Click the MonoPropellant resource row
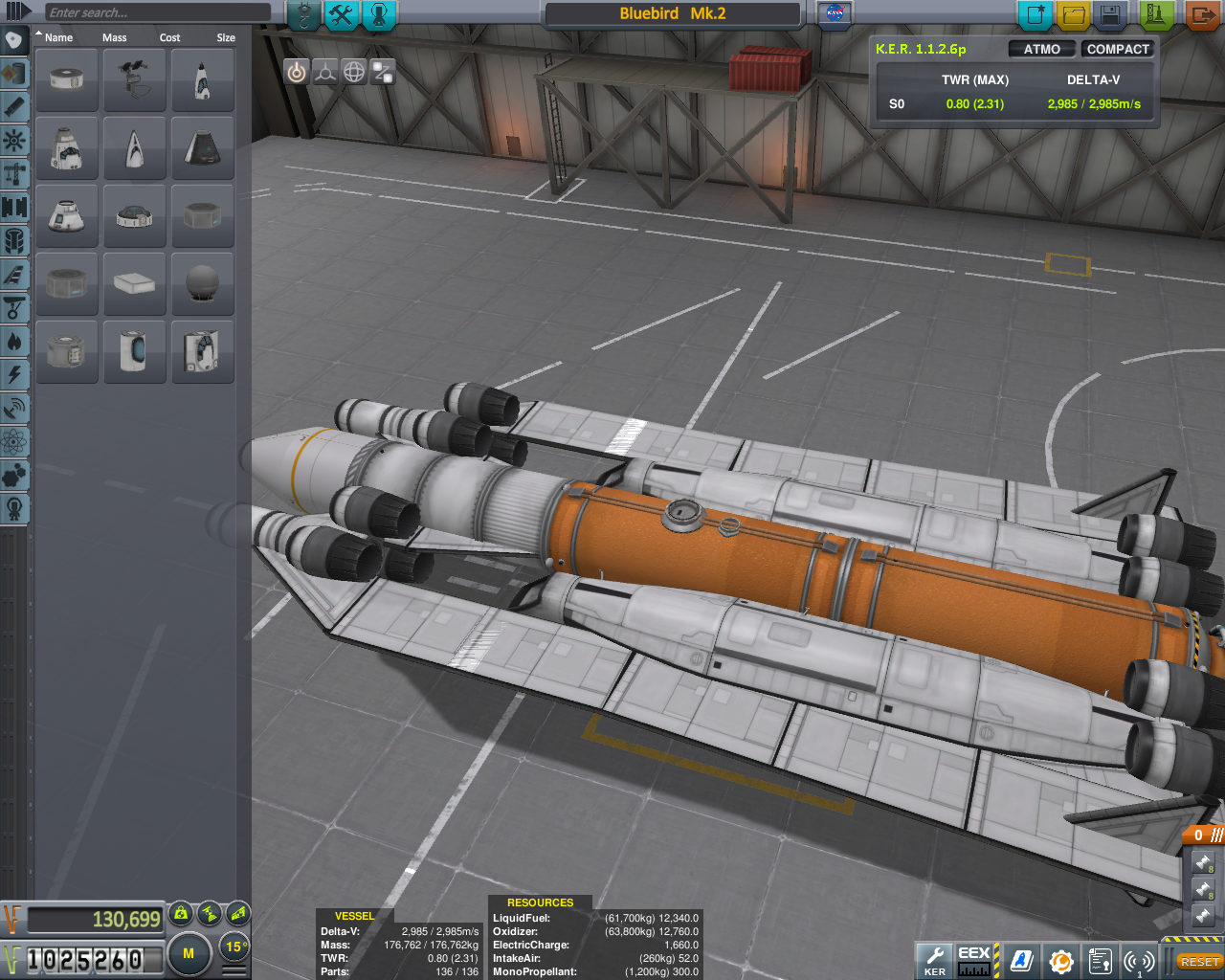Image resolution: width=1225 pixels, height=980 pixels. tap(596, 971)
